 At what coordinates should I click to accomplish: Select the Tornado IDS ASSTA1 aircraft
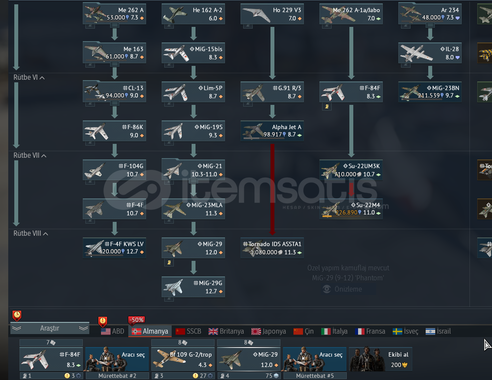click(272, 248)
